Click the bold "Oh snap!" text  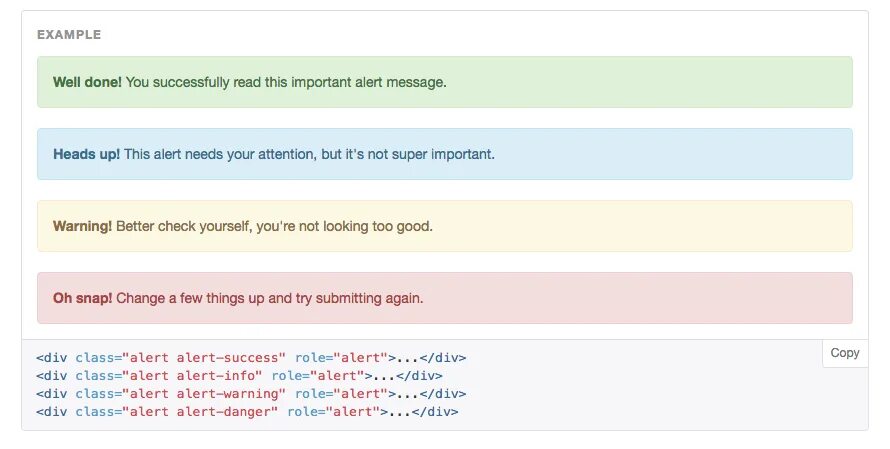point(82,298)
